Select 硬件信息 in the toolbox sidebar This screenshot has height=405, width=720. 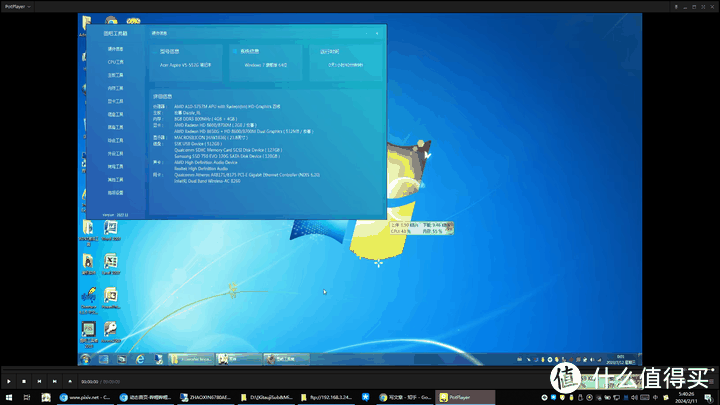(115, 49)
